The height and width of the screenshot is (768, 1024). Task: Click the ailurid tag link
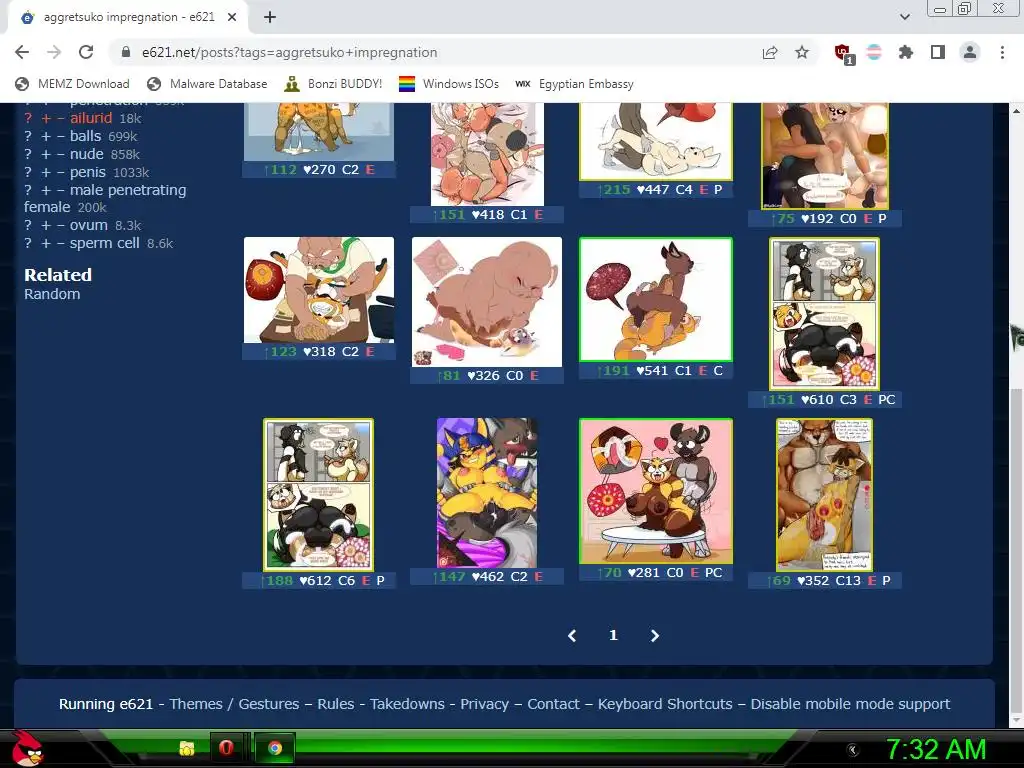(91, 118)
